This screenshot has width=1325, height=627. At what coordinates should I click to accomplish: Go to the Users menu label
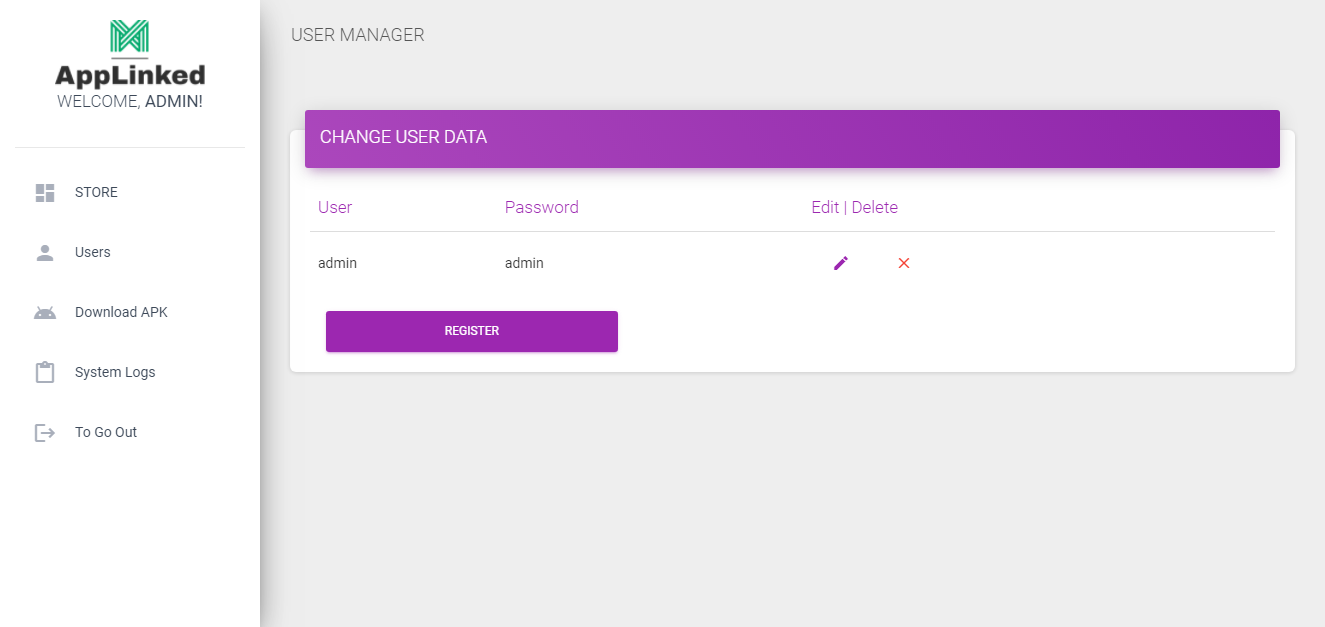tap(93, 253)
